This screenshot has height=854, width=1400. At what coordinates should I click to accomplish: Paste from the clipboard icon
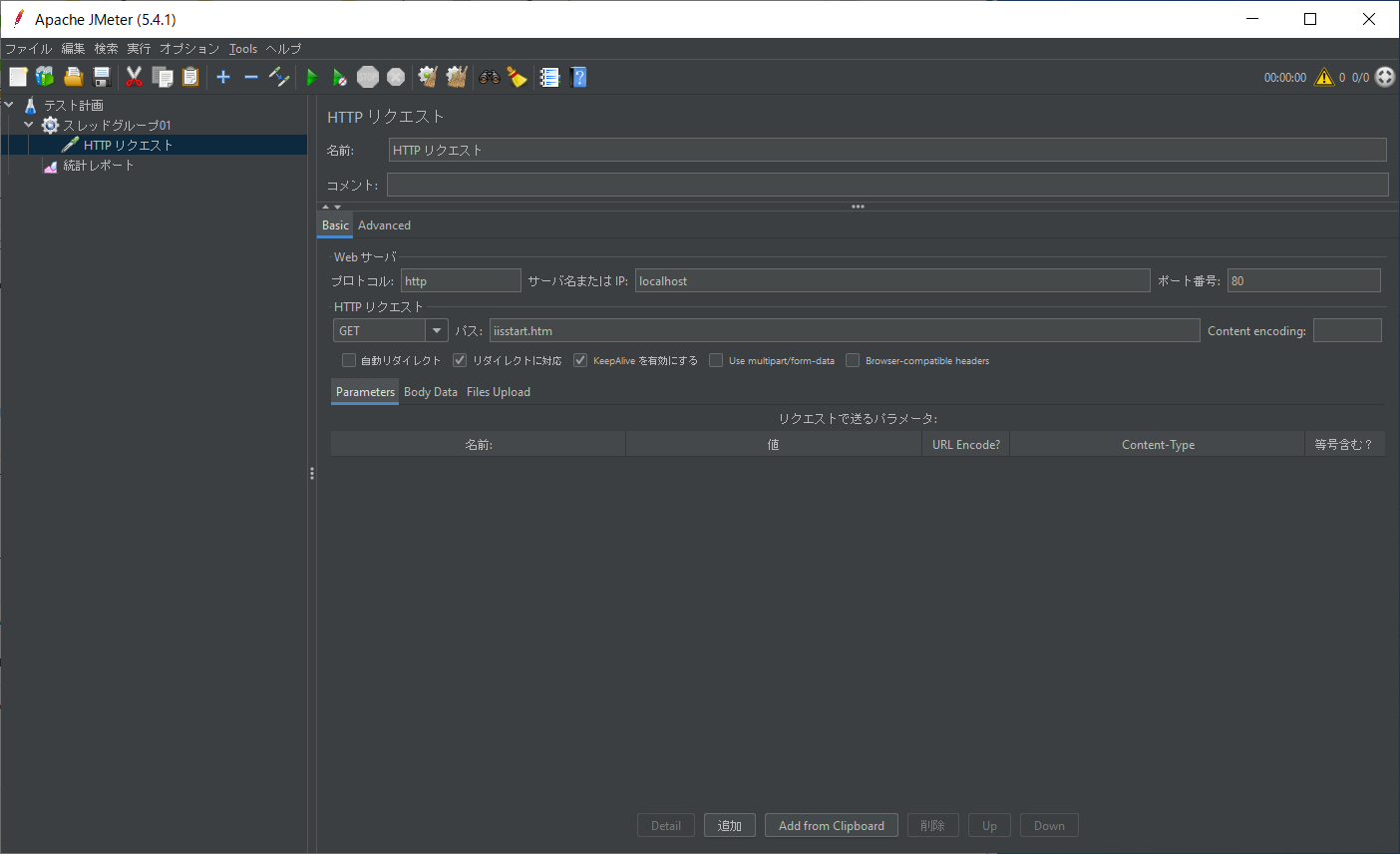189,77
